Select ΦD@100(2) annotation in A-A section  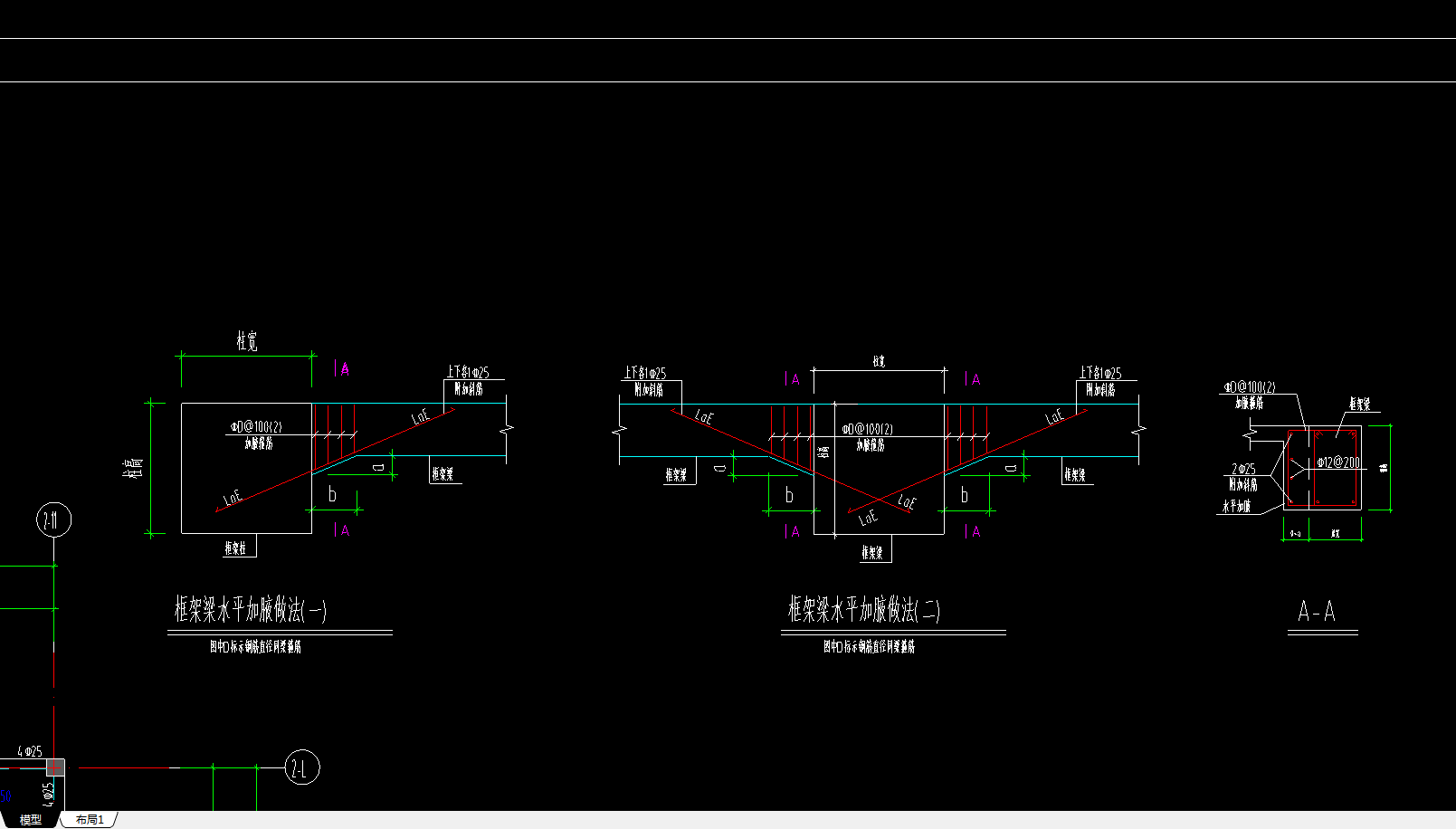[1250, 387]
